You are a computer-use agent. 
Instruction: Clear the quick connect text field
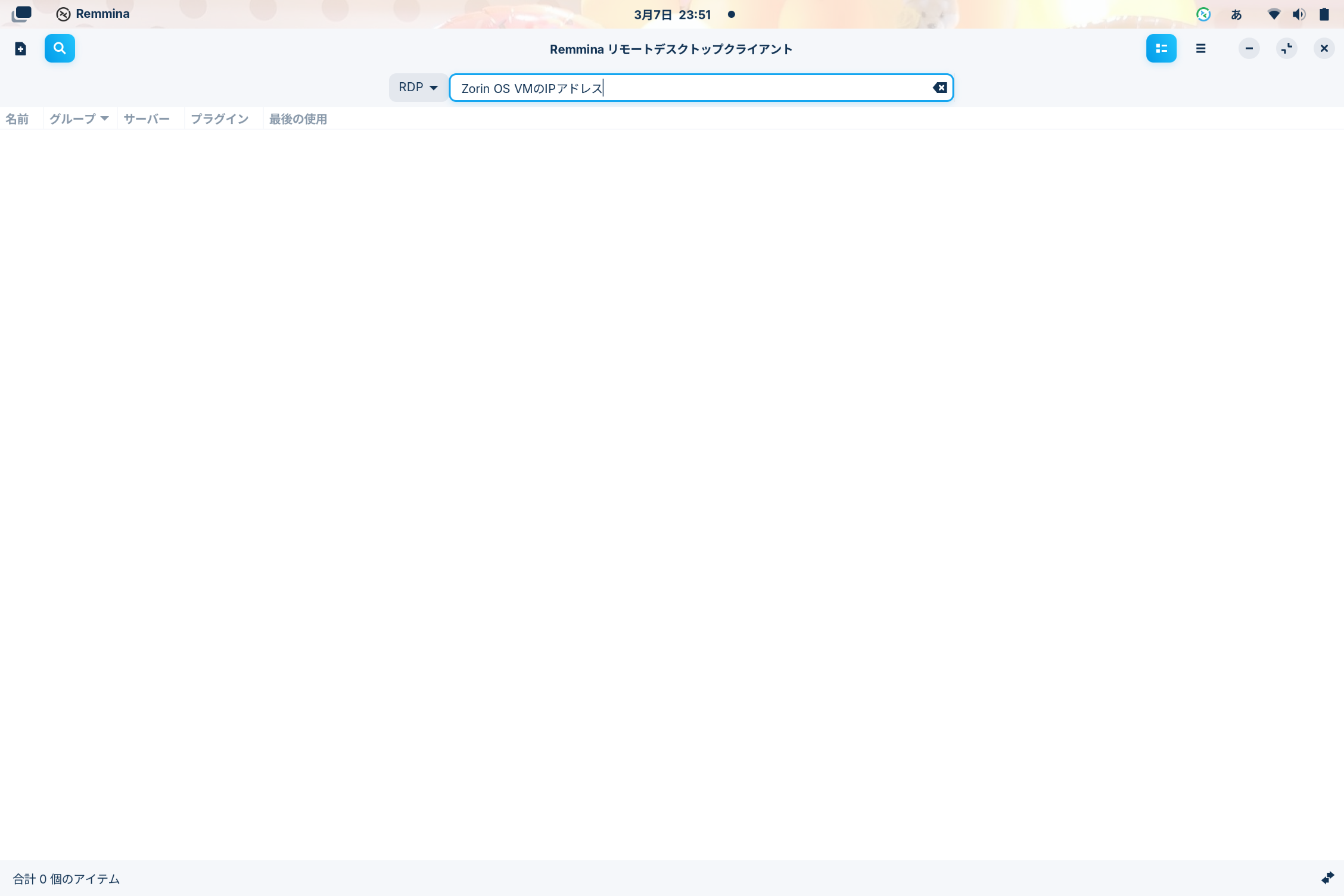[939, 88]
